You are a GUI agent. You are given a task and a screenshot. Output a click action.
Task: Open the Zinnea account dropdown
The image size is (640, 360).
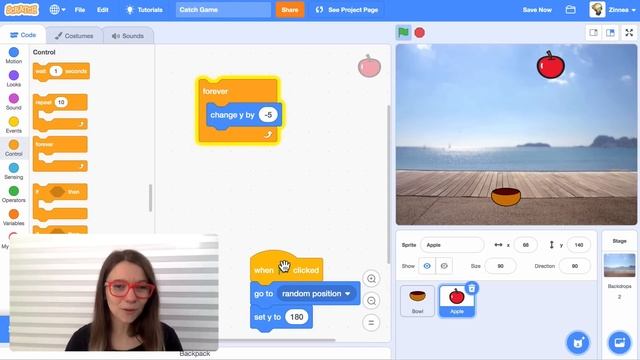(613, 9)
